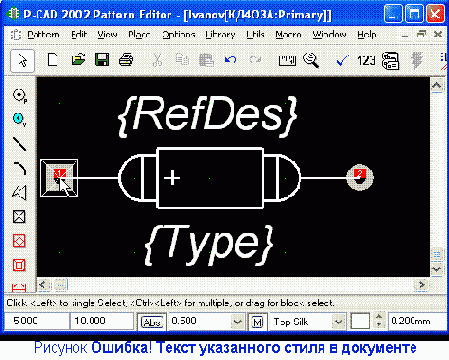Click the Print icon
The image size is (449, 360).
coord(126,60)
